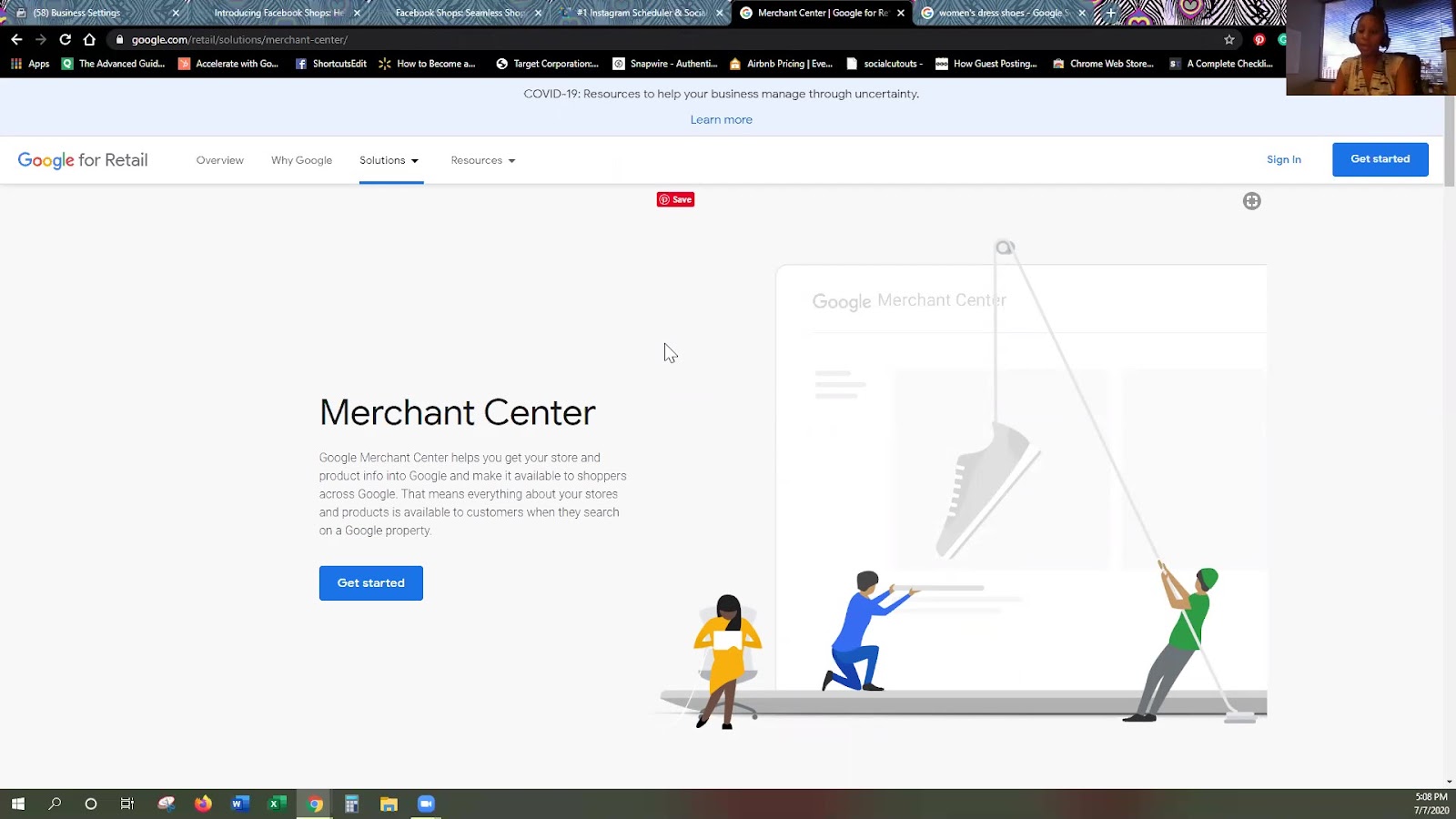1456x819 pixels.
Task: Click the browser forward arrow
Action: 40,39
